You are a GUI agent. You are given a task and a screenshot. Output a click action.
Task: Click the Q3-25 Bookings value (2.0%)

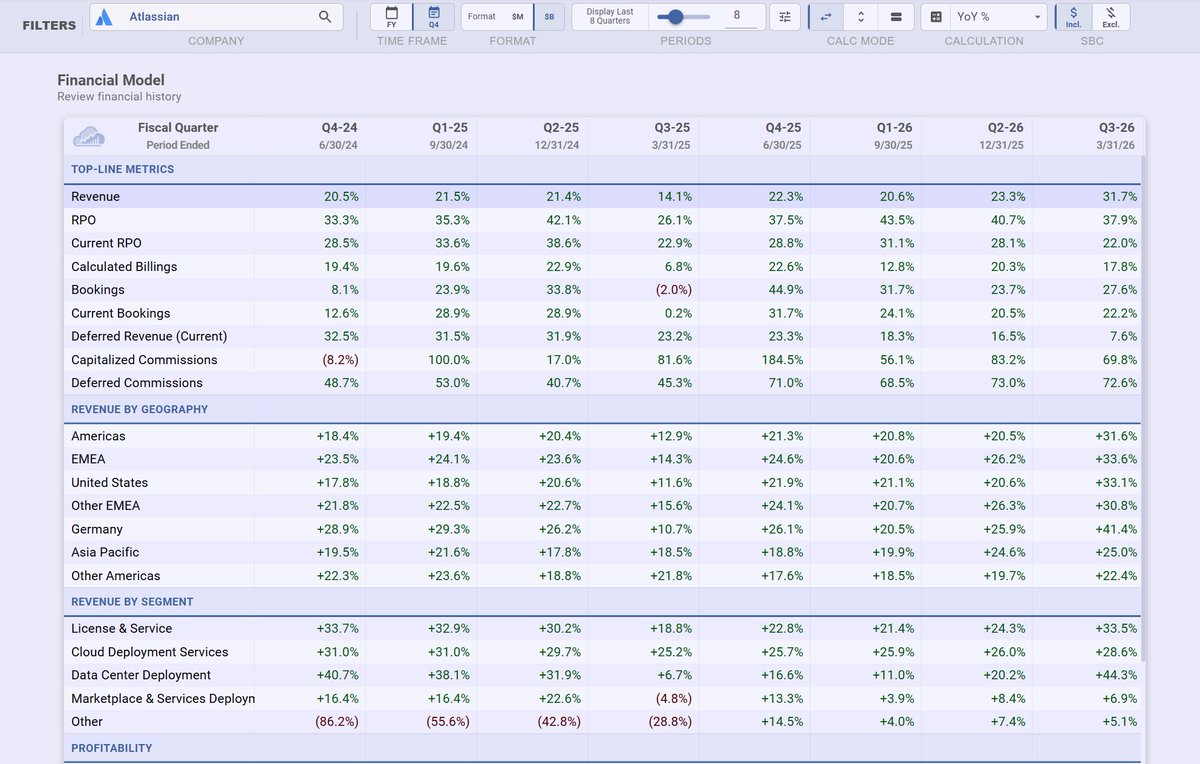click(673, 290)
